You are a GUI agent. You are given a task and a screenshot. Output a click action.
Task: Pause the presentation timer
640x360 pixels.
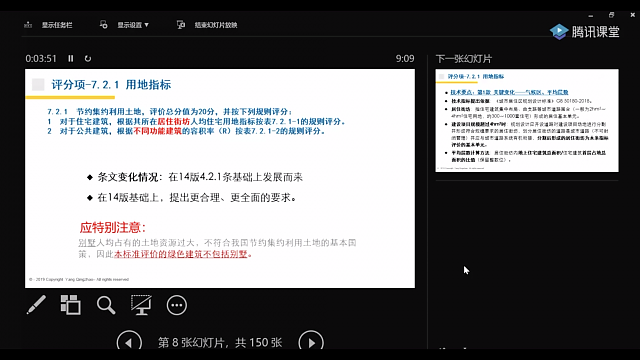point(71,58)
